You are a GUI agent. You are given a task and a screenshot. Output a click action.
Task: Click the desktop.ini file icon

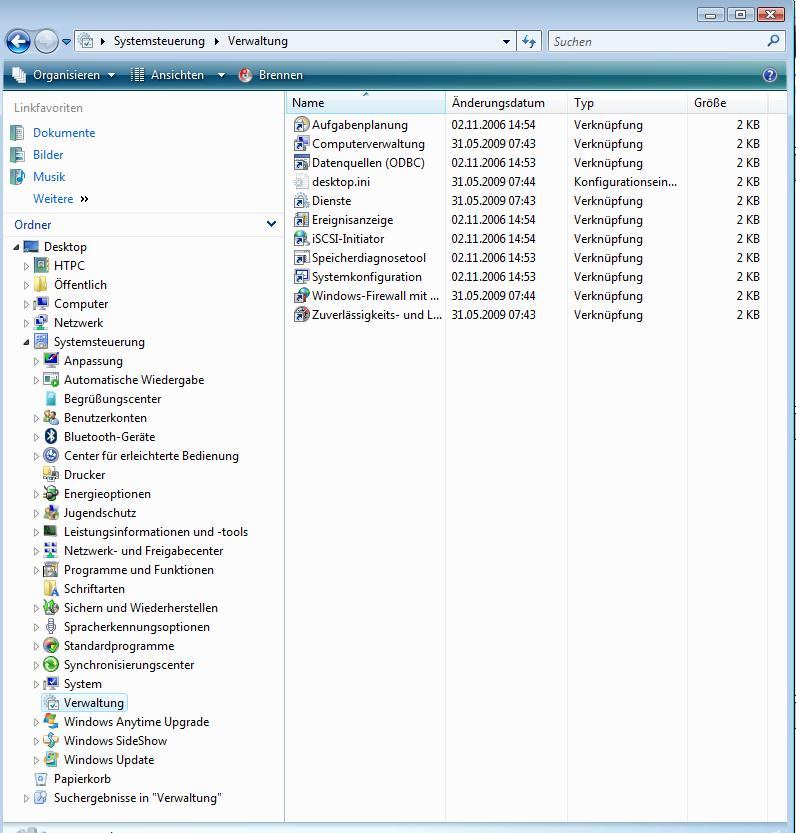pos(301,182)
